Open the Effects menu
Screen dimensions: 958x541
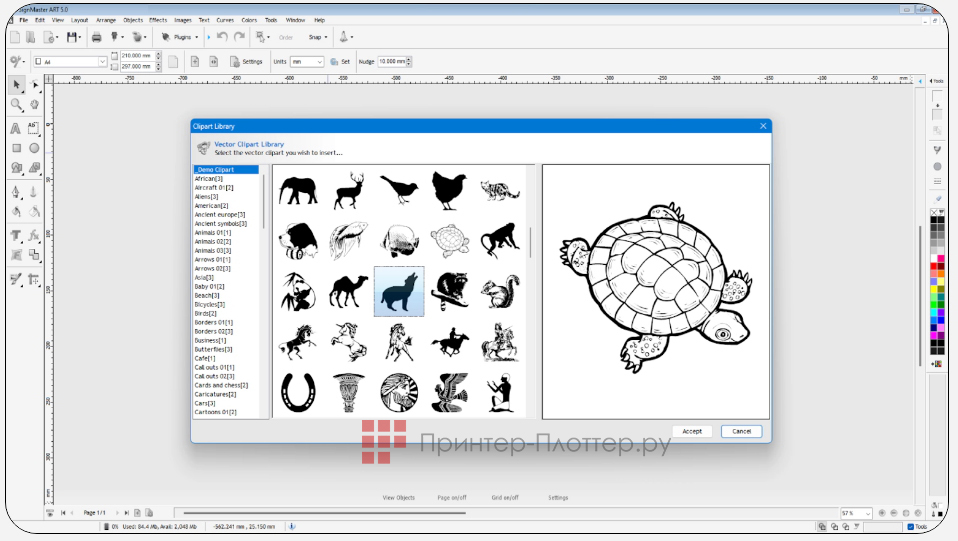coord(158,20)
